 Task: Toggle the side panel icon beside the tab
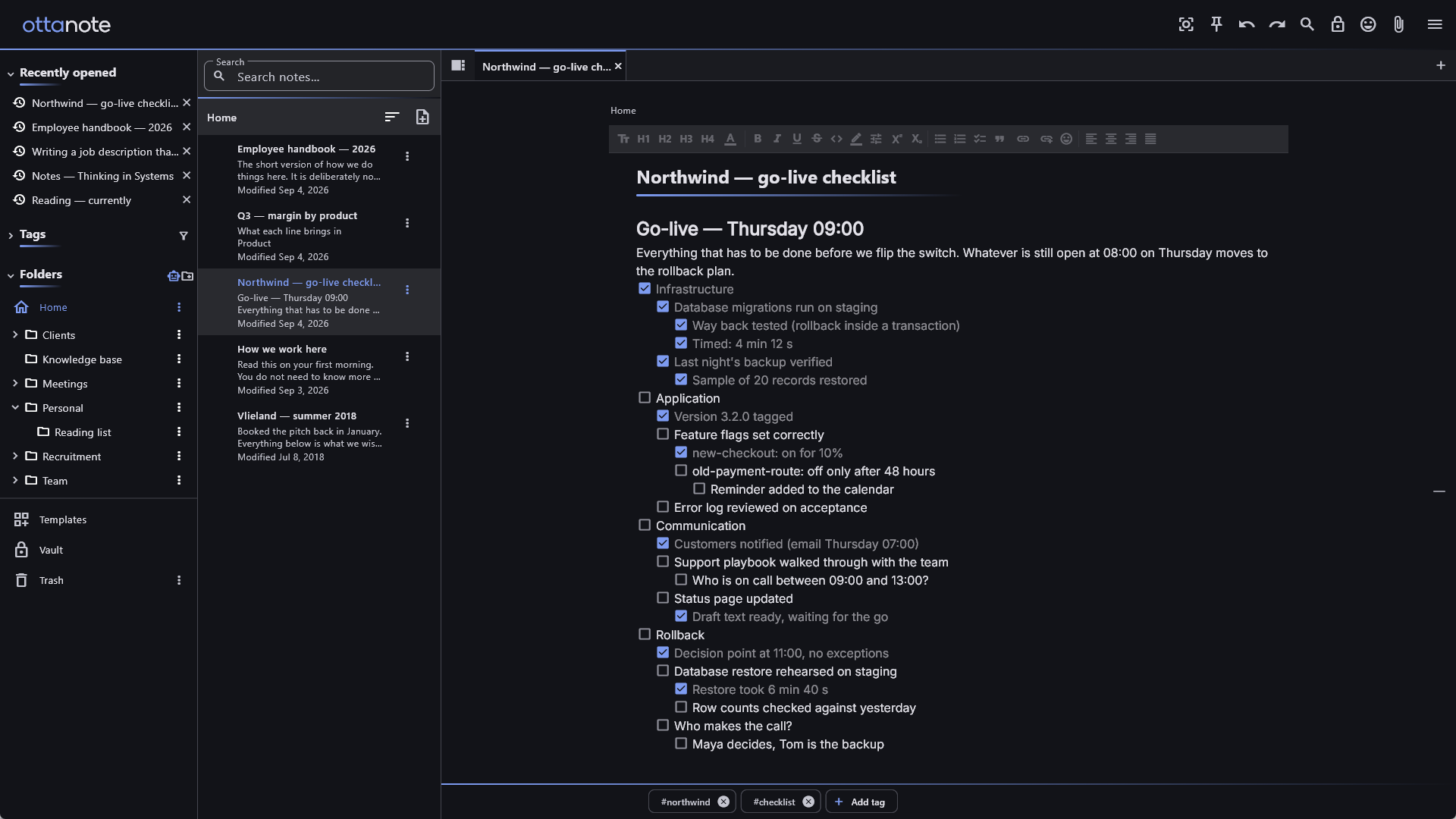click(x=458, y=65)
